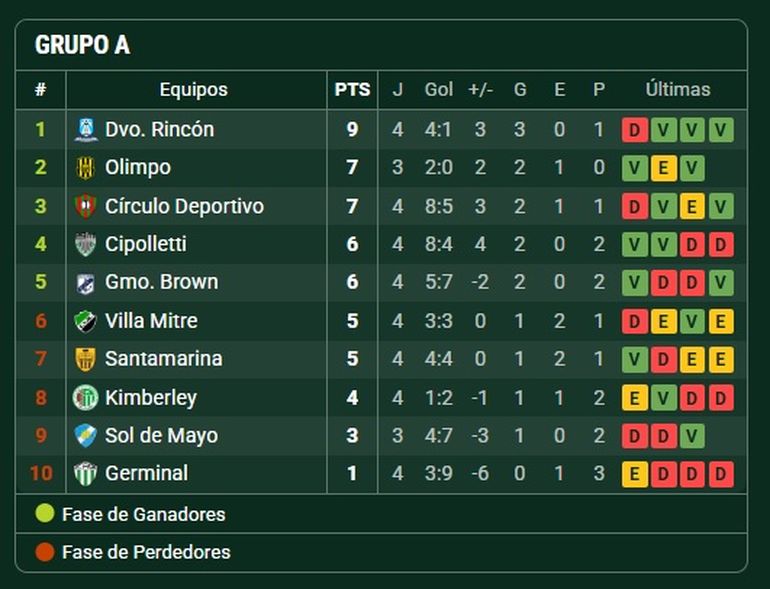Click the green Fase de Ganadores dot
770x589 pixels.
[45, 513]
